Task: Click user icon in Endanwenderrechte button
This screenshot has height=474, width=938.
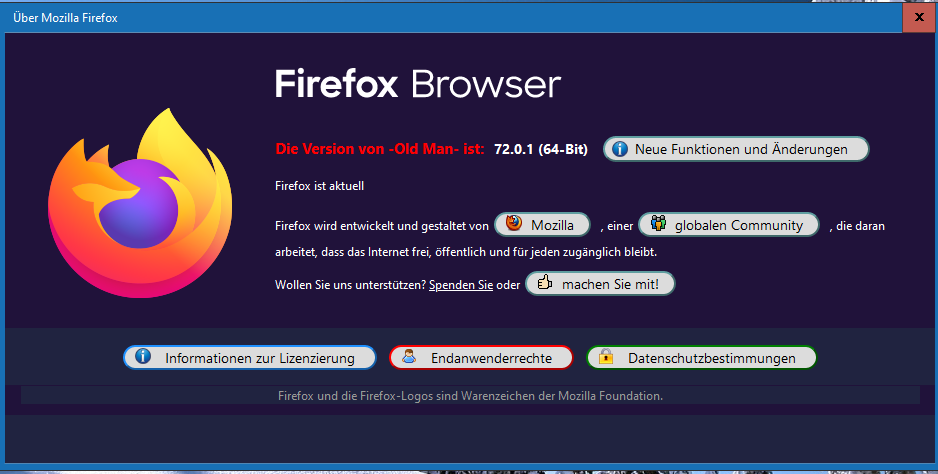Action: click(x=409, y=356)
